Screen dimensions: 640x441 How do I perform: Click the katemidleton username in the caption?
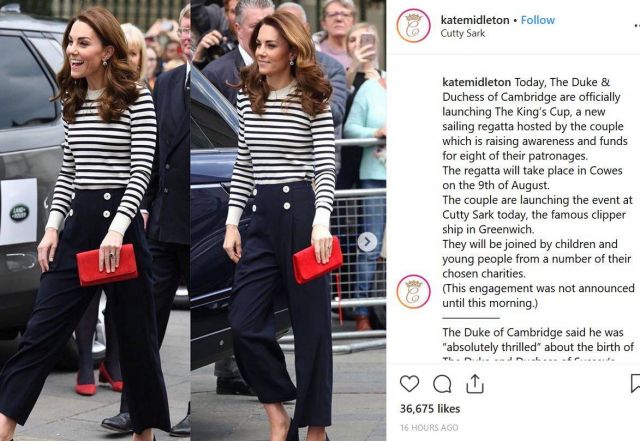point(476,82)
